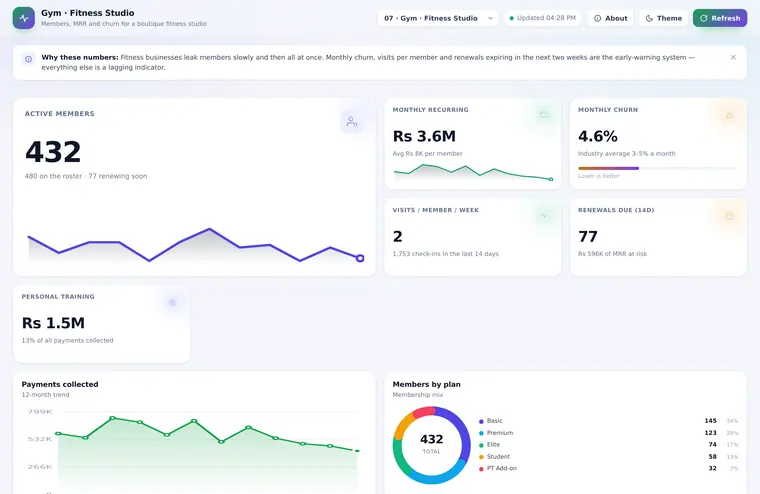The image size is (760, 494).
Task: Click the 532K axis label
Action: pyautogui.click(x=40, y=439)
